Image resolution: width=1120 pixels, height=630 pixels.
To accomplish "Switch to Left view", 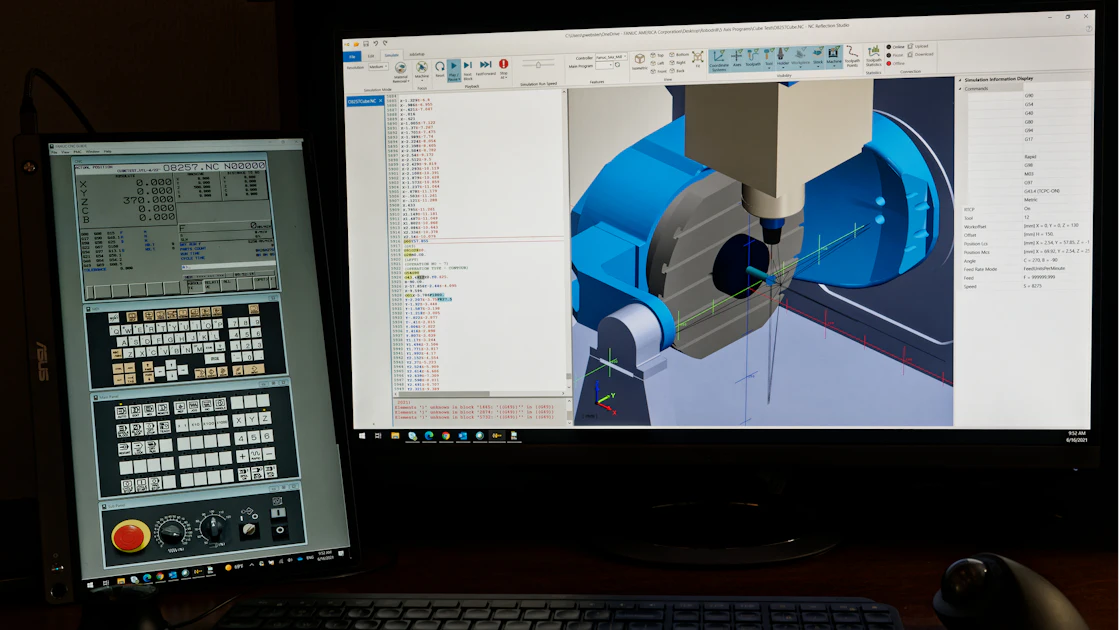I will click(x=656, y=63).
